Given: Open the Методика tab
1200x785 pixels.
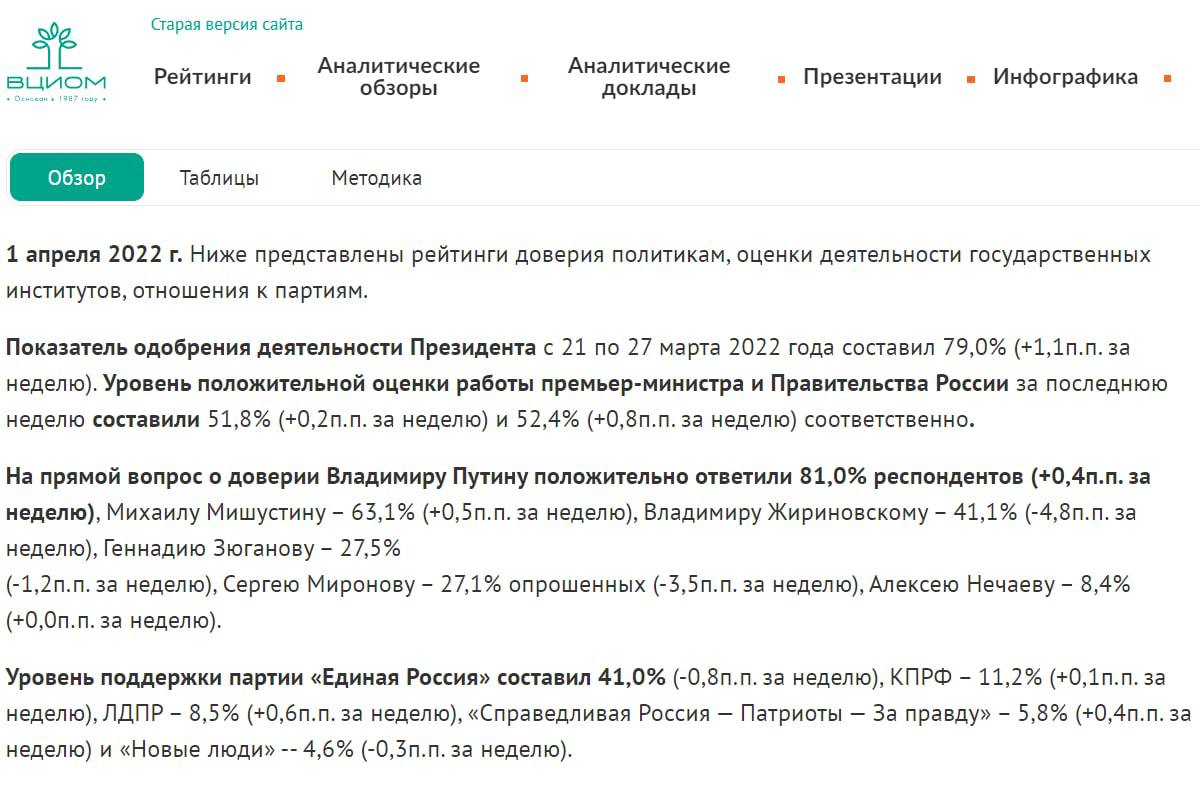Looking at the screenshot, I should 377,177.
